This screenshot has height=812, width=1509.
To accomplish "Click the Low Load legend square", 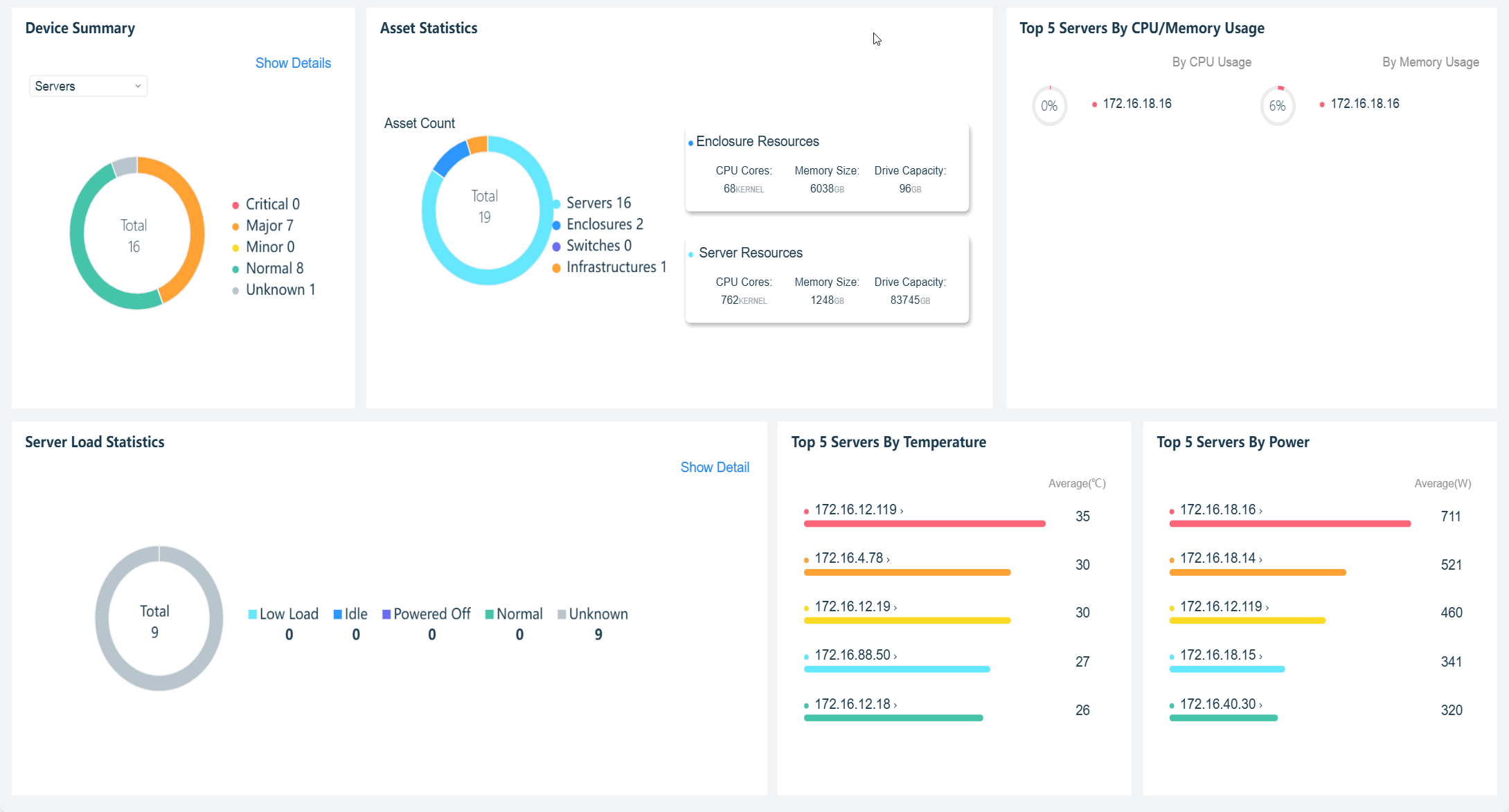I will (253, 614).
